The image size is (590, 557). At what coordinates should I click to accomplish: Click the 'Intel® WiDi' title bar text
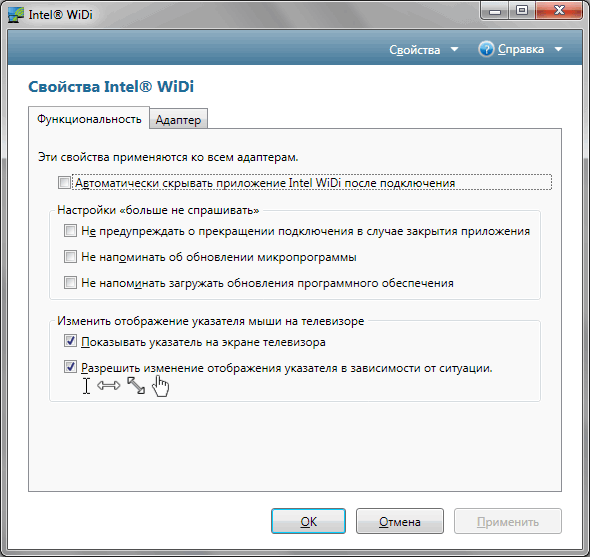(x=61, y=15)
